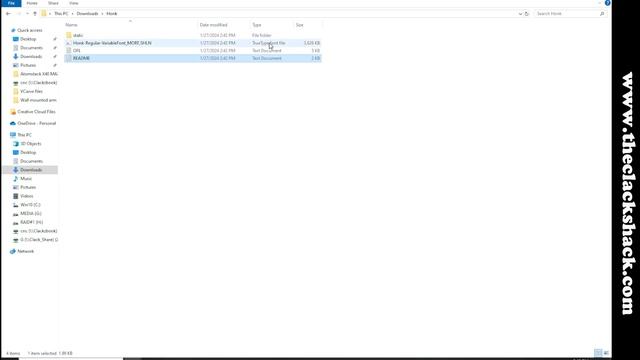Screen dimensions: 640x360
Task: Go up one folder level arrow
Action: pyautogui.click(x=35, y=13)
